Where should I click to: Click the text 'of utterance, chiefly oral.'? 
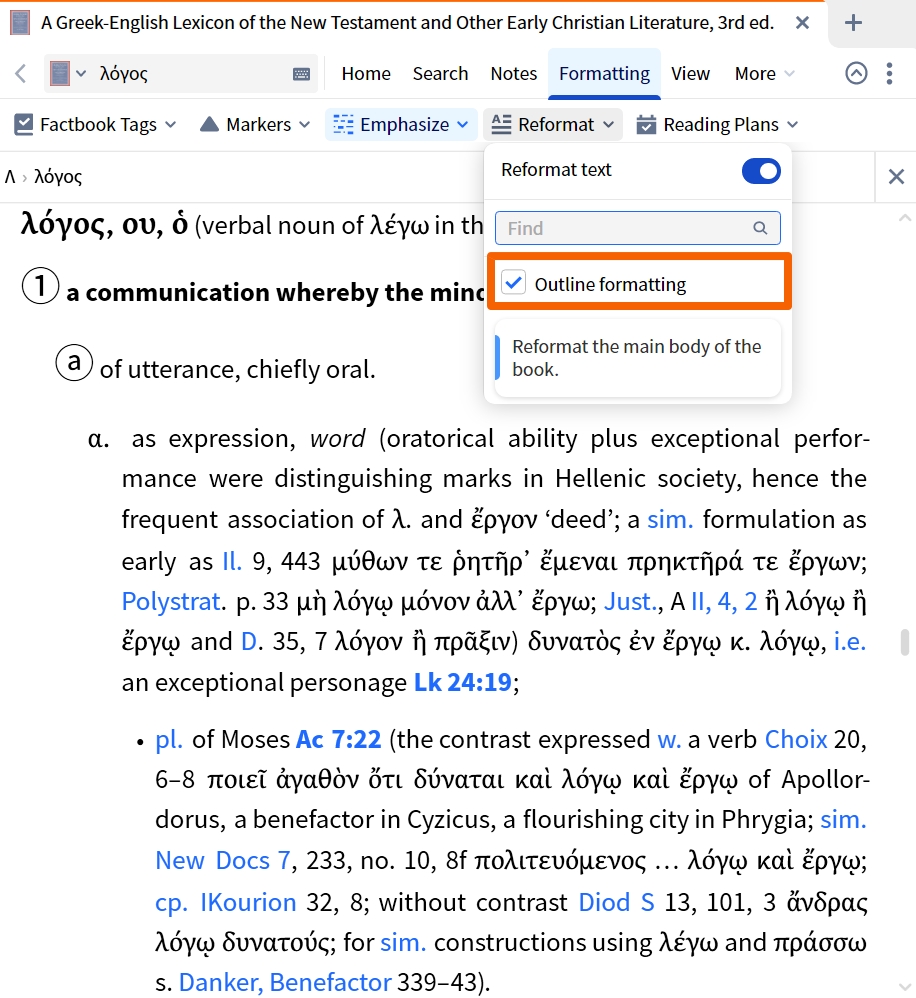237,369
